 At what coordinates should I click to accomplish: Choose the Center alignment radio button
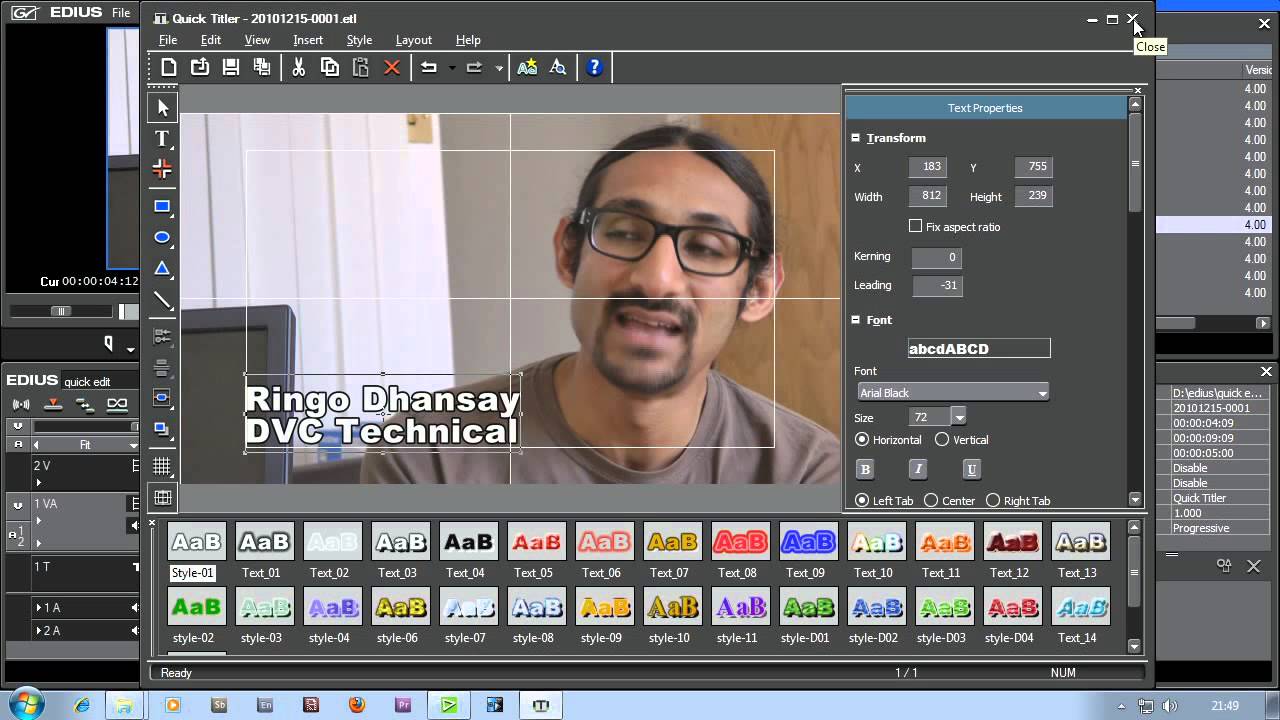tap(931, 500)
